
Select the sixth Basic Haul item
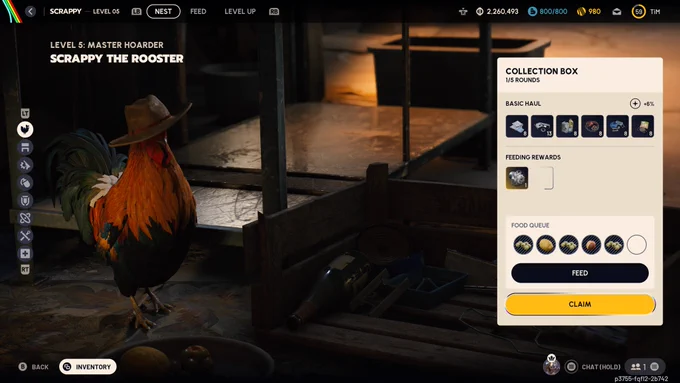[643, 126]
